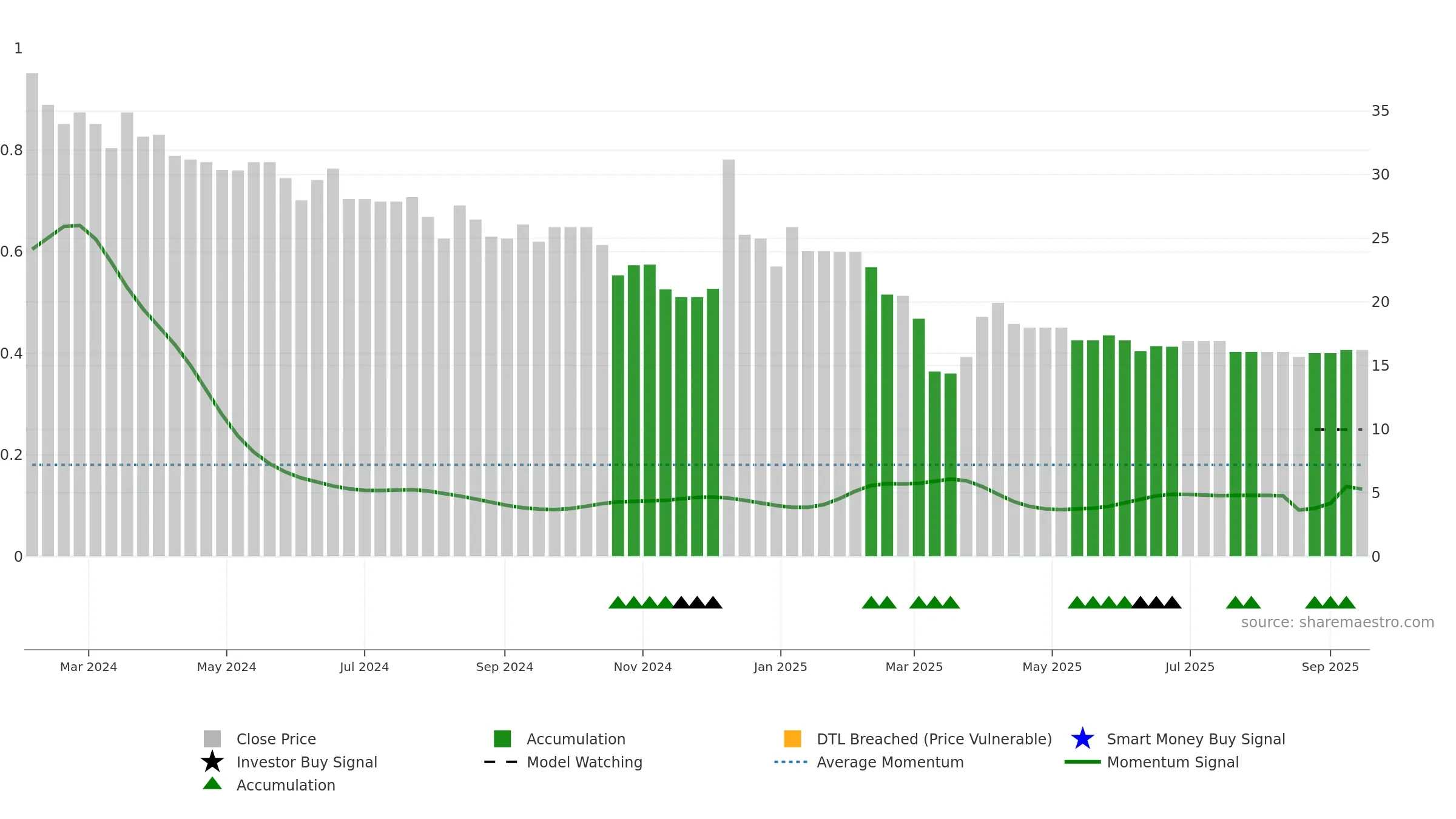Click the green Momentum Signal legend line
The width and height of the screenshot is (1456, 819).
click(1082, 762)
